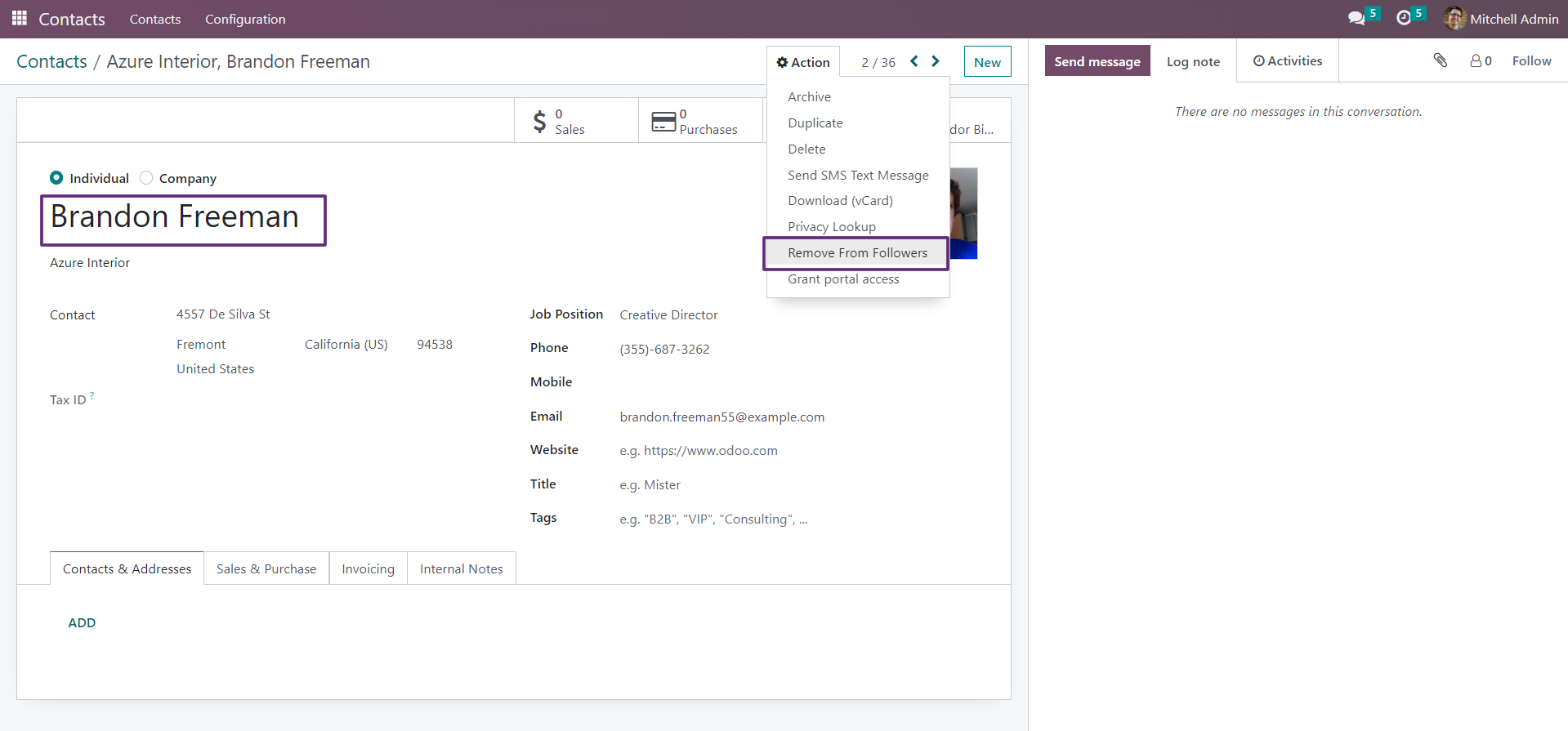1568x731 pixels.
Task: Choose Archive from Action menu
Action: 858,96
